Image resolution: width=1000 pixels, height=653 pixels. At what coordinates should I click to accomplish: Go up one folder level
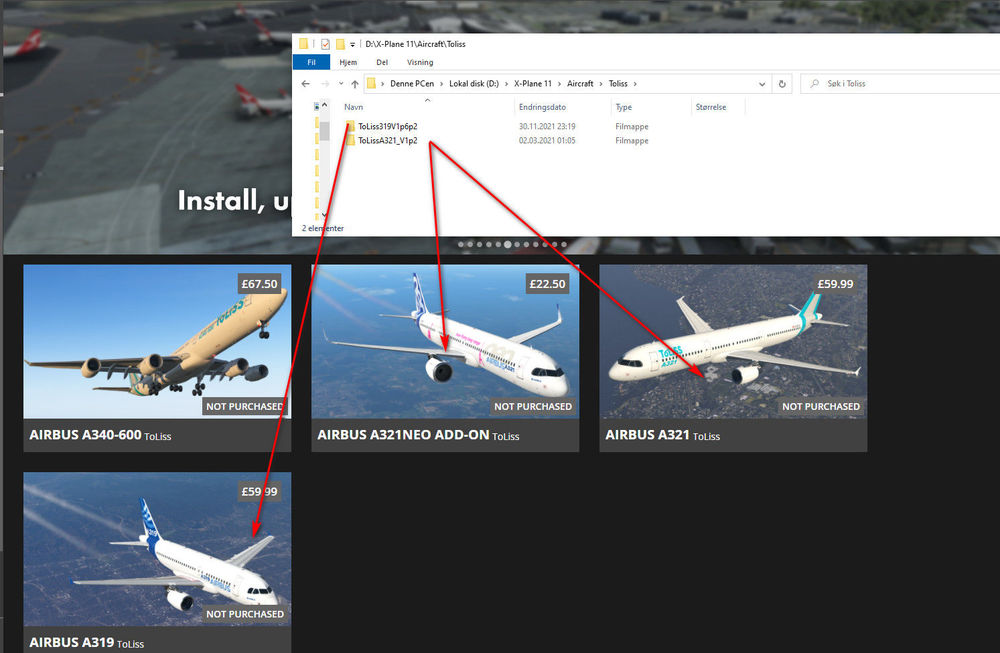354,84
